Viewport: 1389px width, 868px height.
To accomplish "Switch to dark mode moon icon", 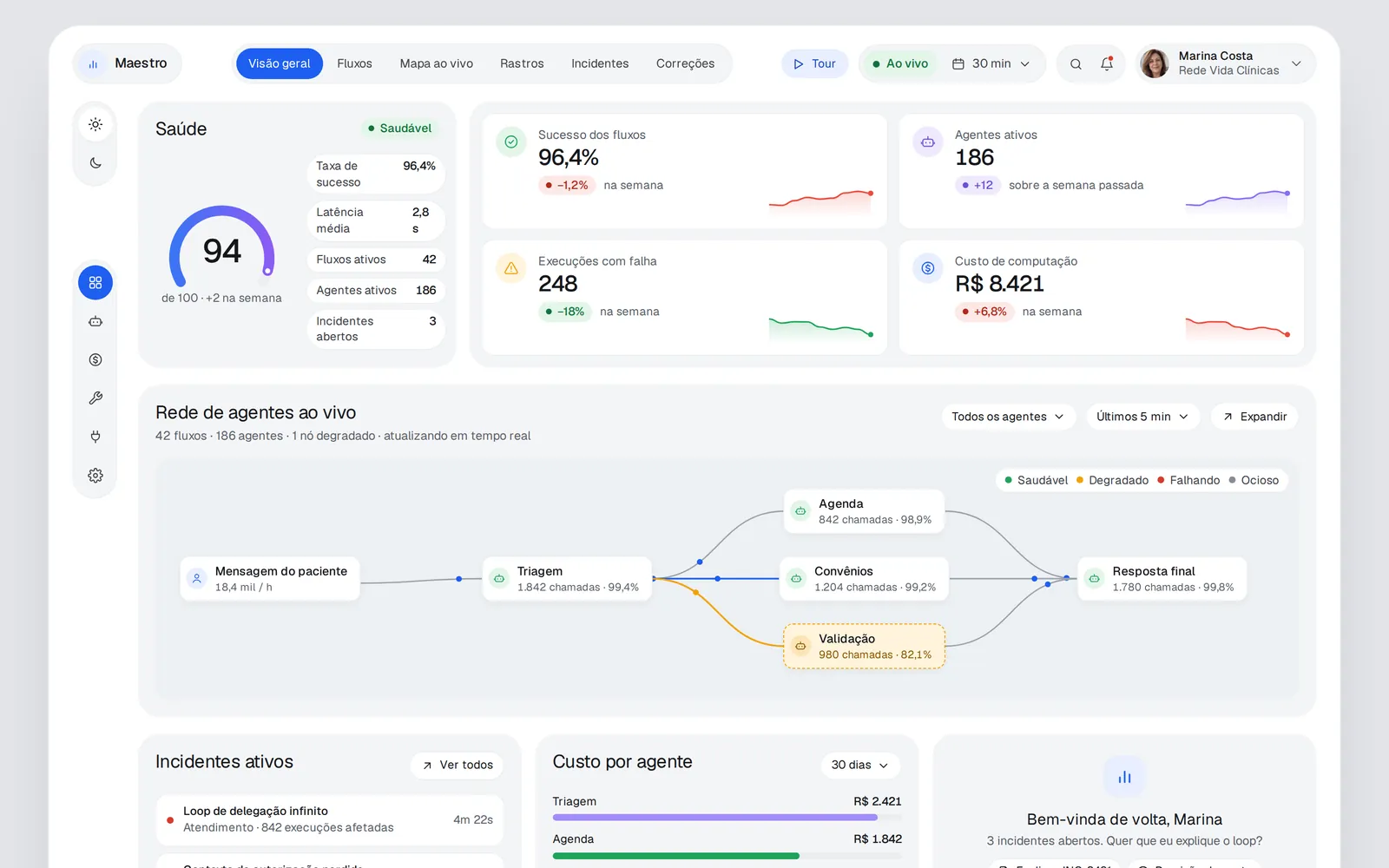I will pos(95,162).
